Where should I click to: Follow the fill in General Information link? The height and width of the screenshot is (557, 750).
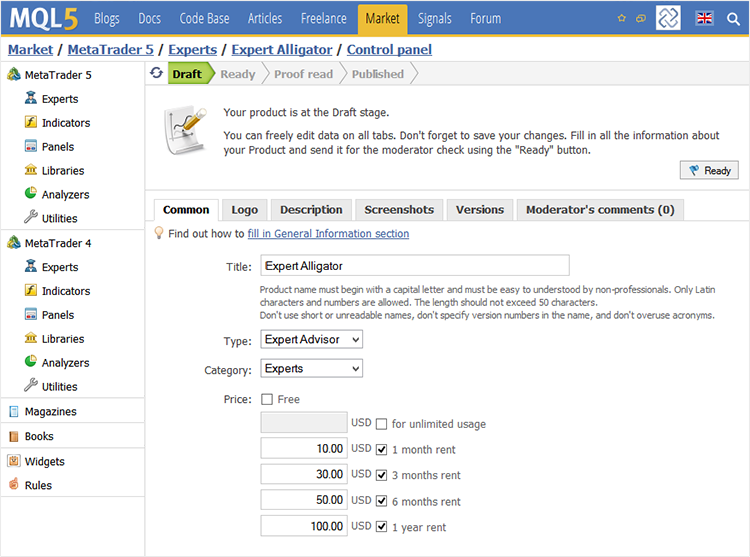(x=328, y=234)
